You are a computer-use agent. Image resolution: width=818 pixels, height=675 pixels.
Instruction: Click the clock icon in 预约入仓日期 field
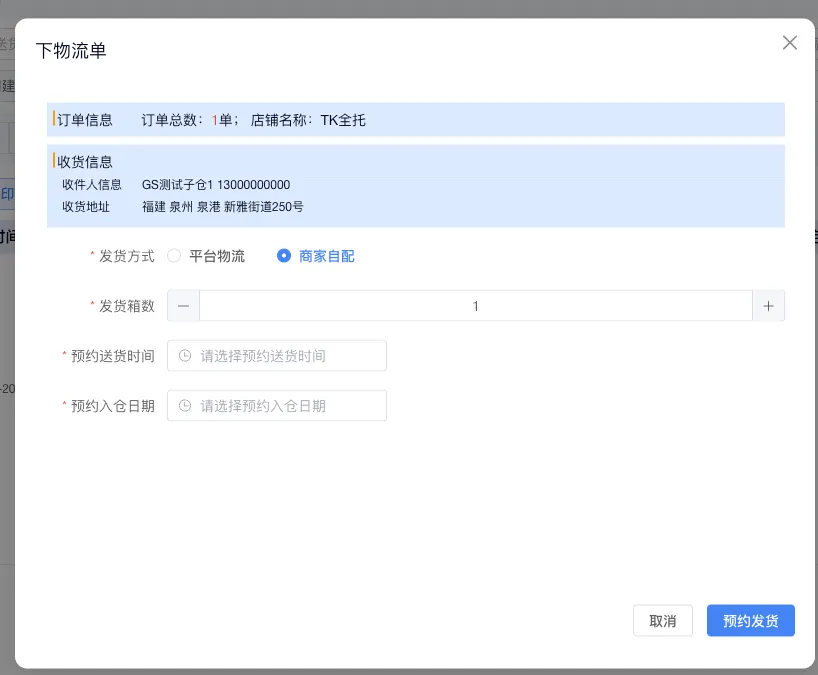point(185,405)
